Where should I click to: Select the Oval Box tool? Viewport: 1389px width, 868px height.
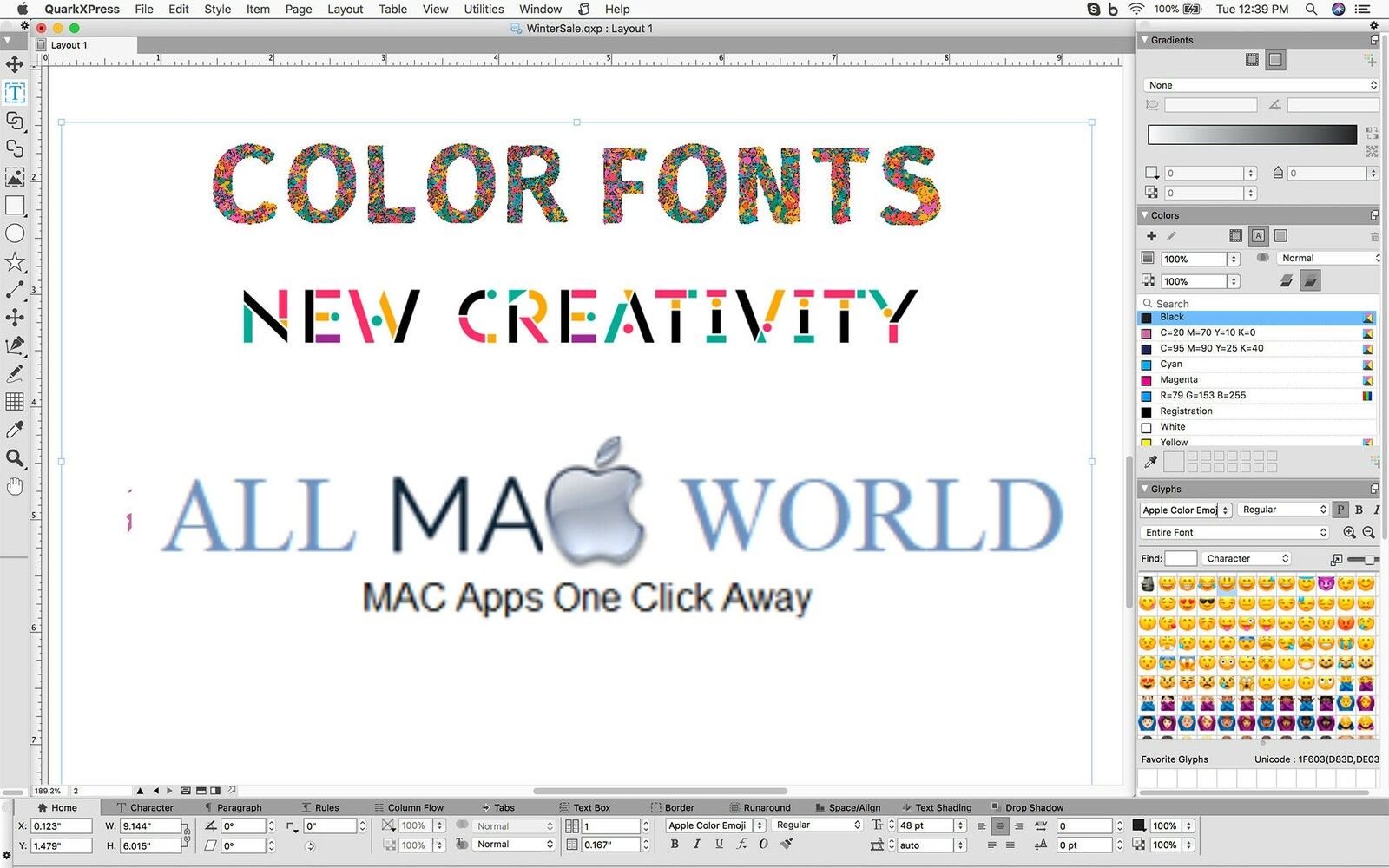click(15, 233)
